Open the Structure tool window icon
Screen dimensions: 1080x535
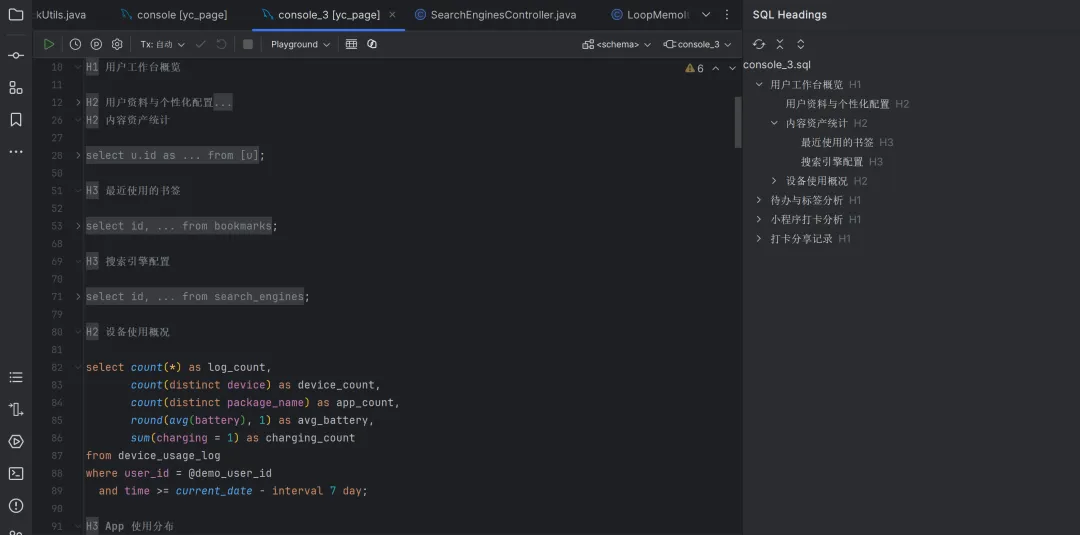click(16, 87)
